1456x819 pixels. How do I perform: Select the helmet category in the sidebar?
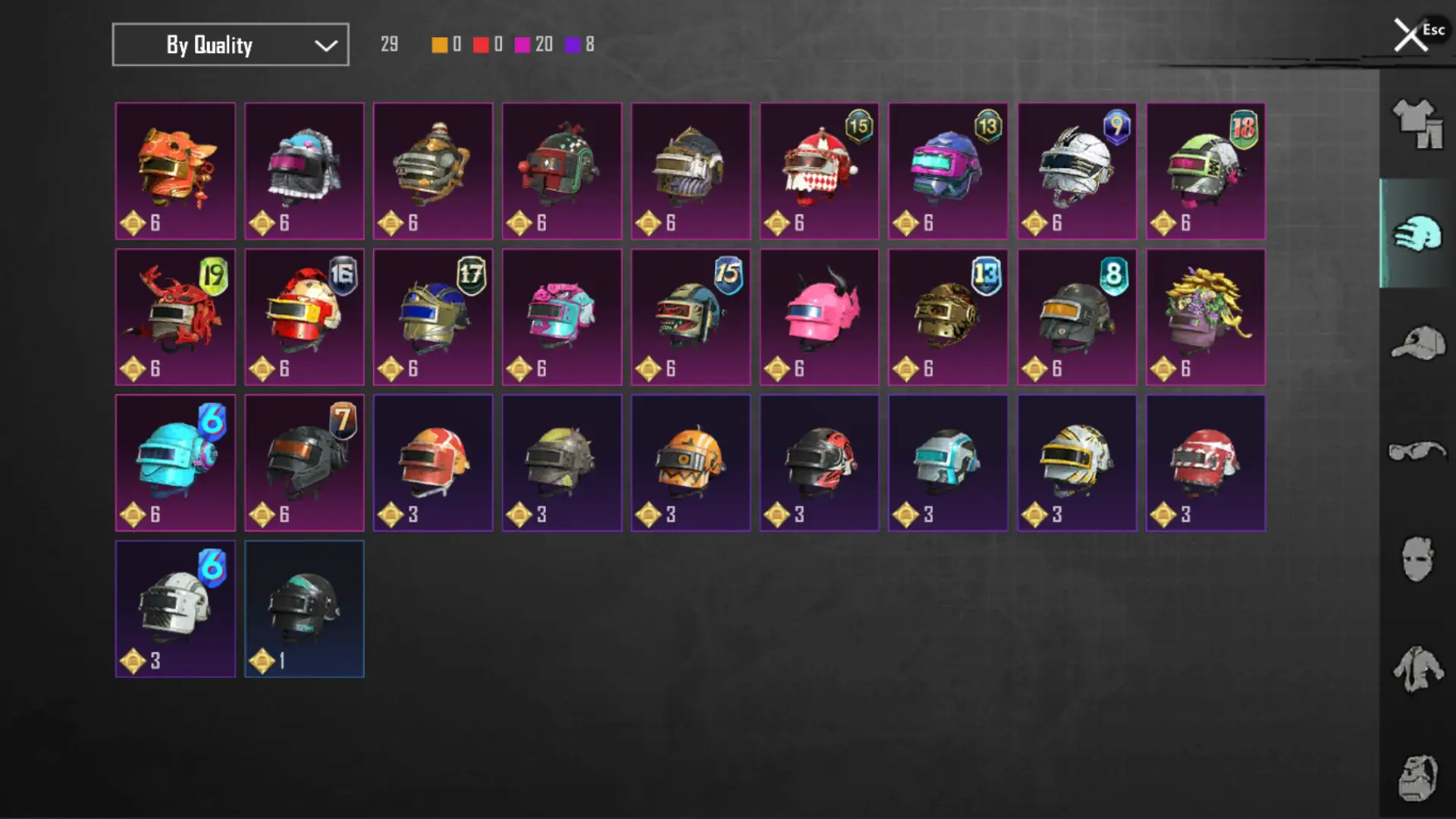pos(1417,233)
